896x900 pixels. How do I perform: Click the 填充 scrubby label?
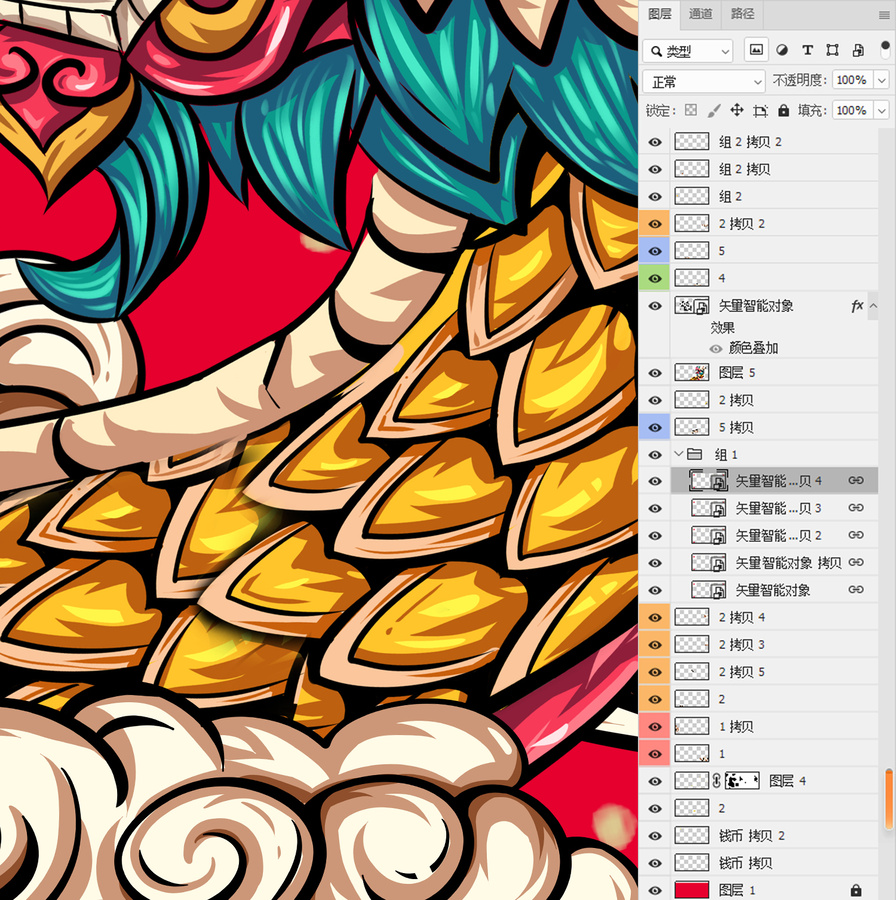[812, 110]
